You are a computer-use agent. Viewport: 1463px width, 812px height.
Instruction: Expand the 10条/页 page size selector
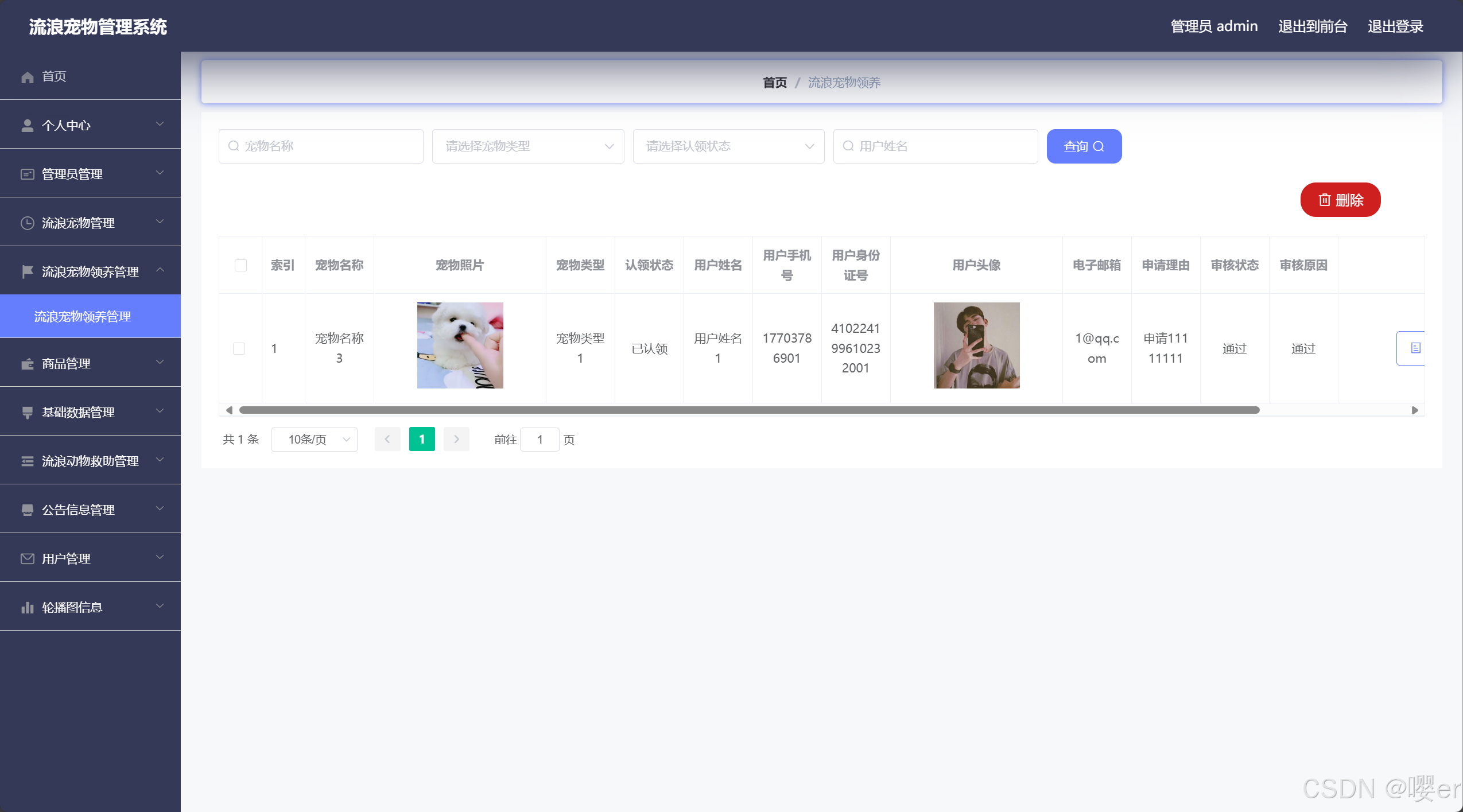pyautogui.click(x=314, y=439)
